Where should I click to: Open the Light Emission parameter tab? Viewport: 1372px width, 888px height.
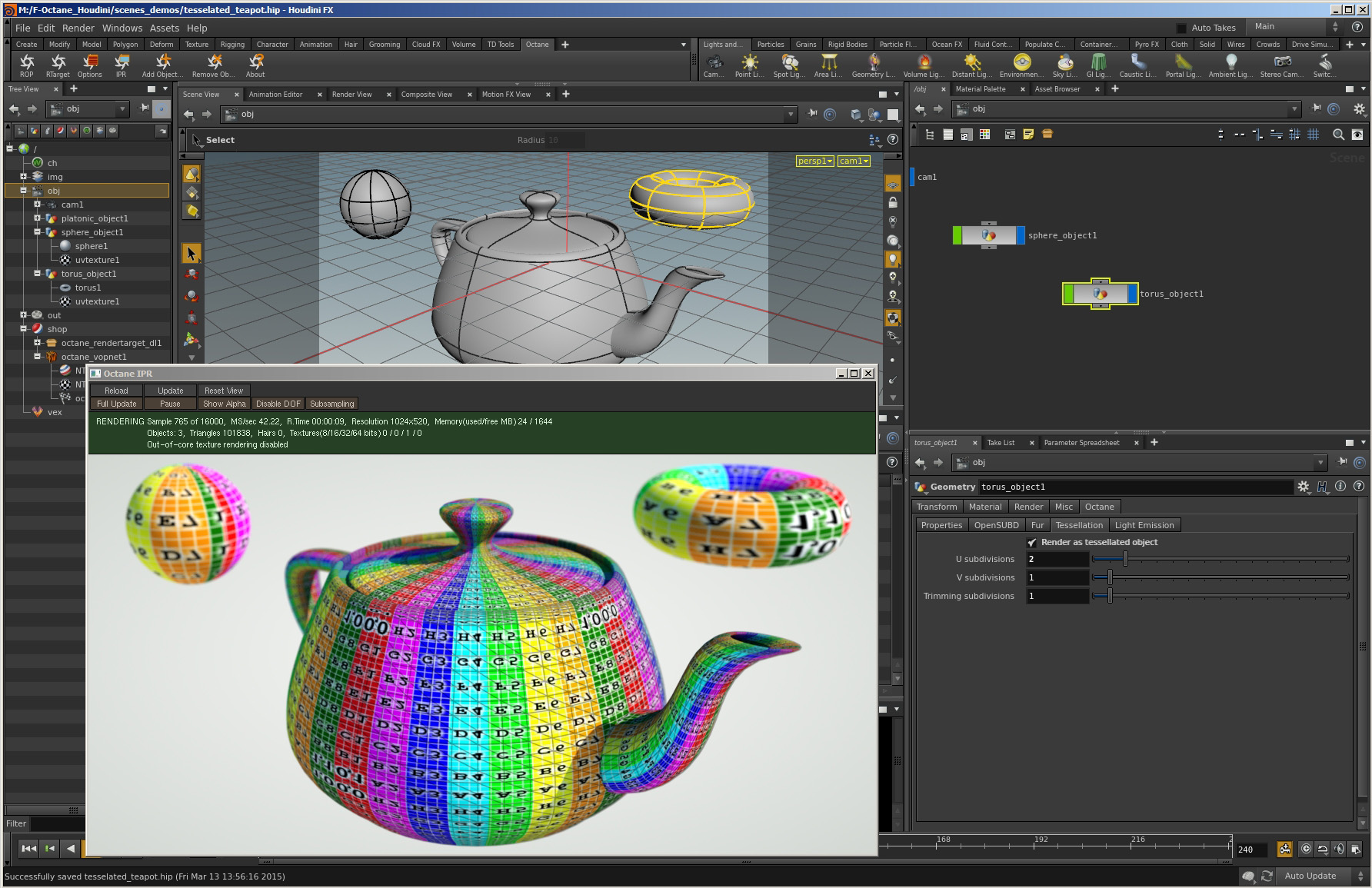pyautogui.click(x=1144, y=525)
